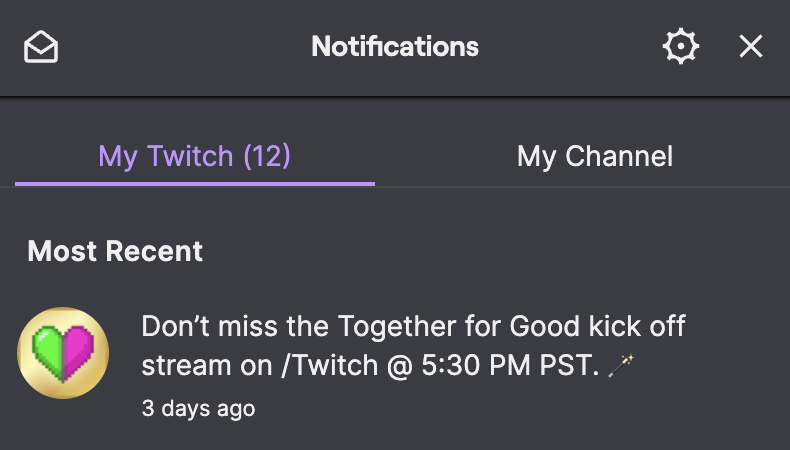Select the My Twitch (12) tab
Image resolution: width=790 pixels, height=450 pixels.
click(x=194, y=156)
